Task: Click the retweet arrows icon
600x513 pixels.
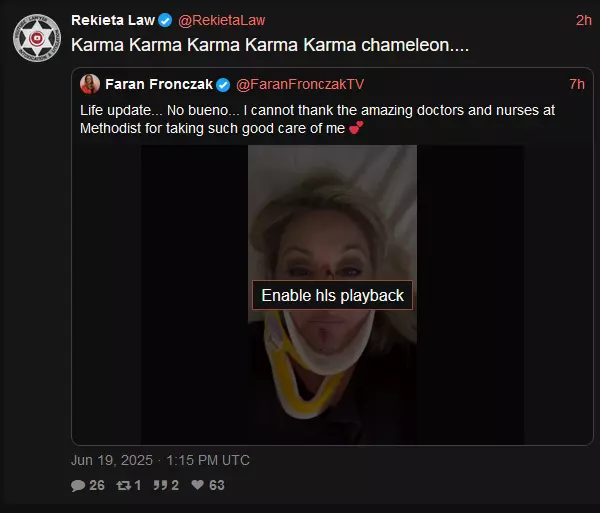Action: [124, 485]
